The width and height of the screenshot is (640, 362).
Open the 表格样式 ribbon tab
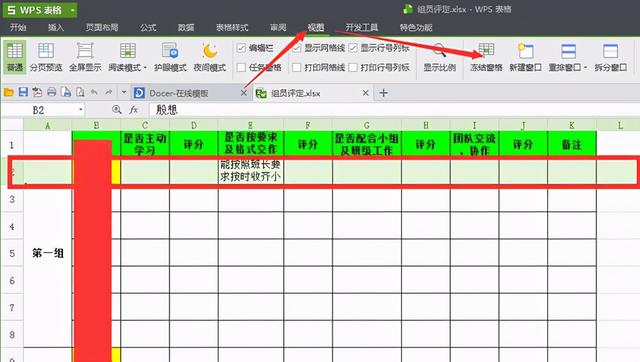[x=232, y=27]
